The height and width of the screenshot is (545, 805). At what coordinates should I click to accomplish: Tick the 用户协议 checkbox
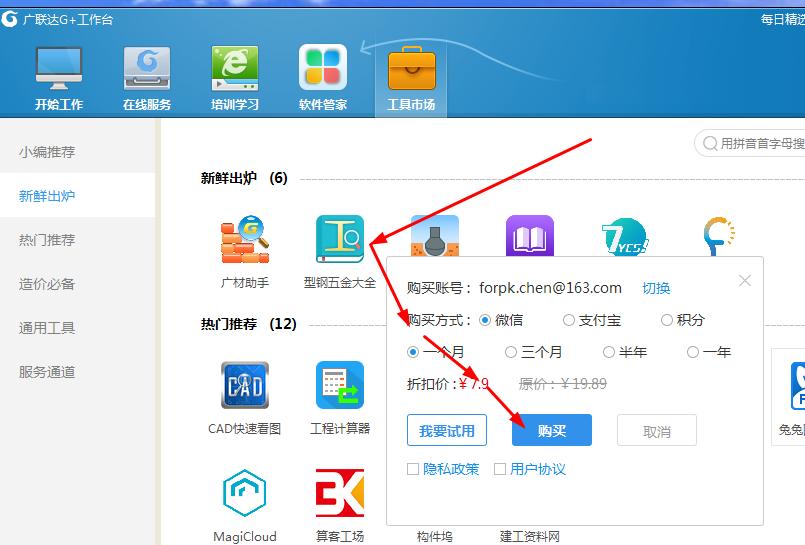pos(500,469)
